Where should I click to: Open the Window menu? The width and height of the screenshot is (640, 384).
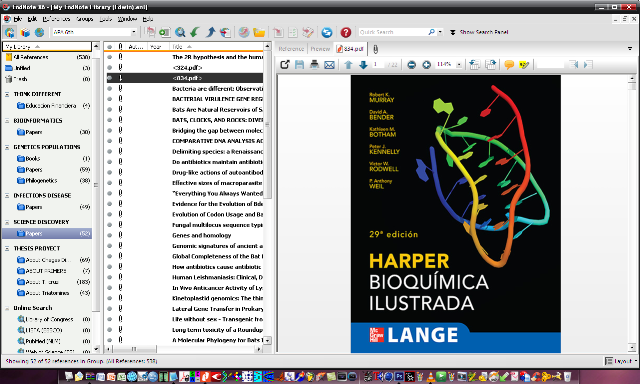127,19
